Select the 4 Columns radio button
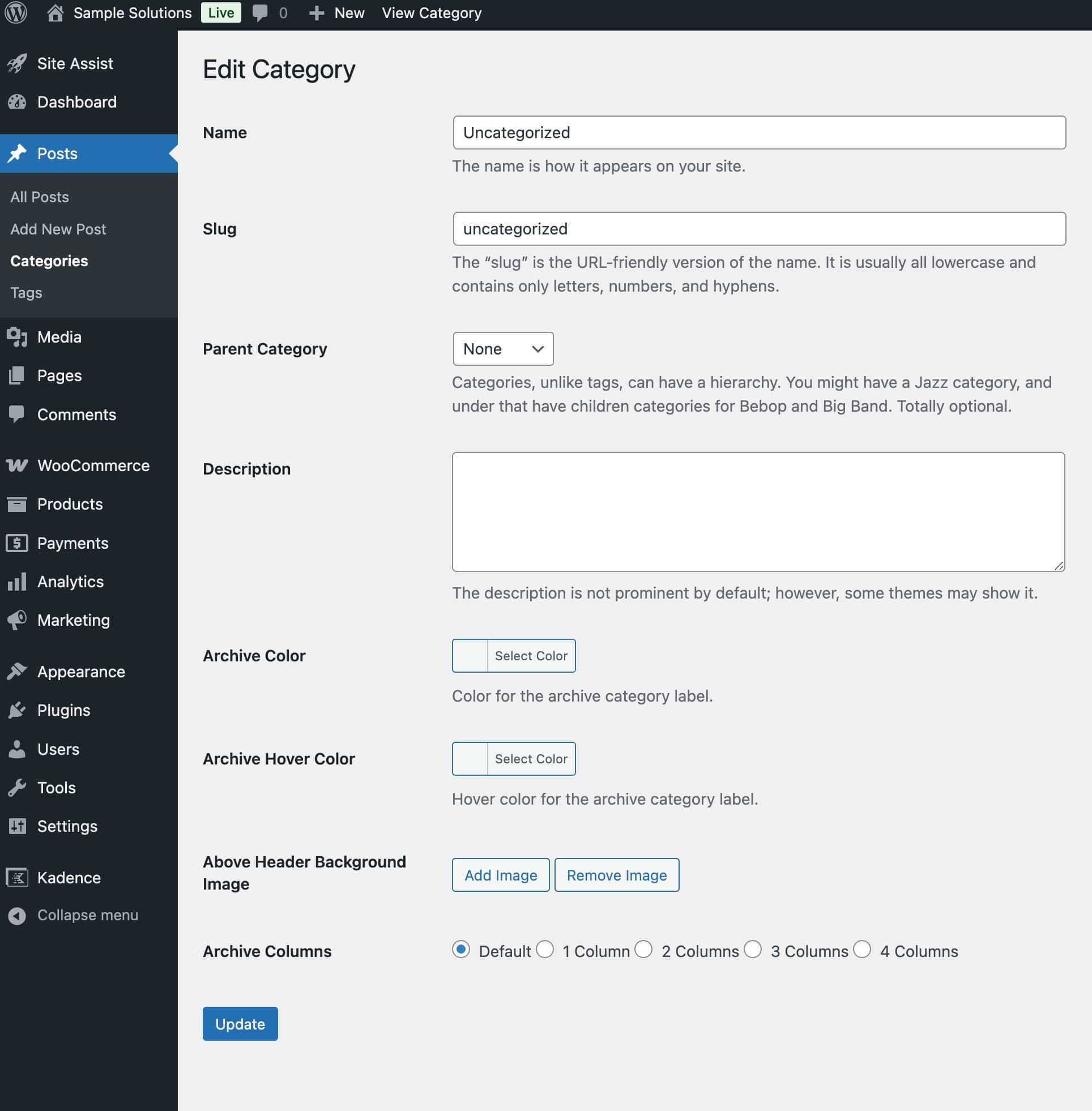 coord(861,950)
